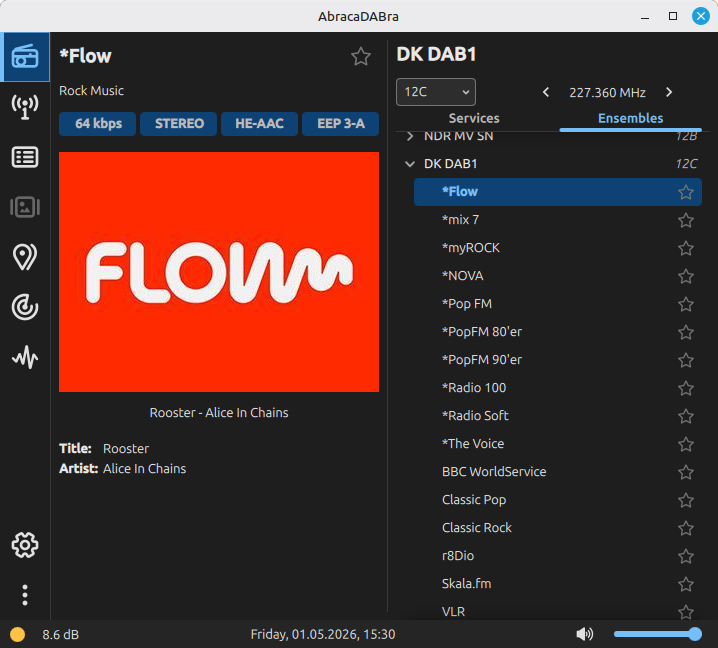Select *NOVA service
Image resolution: width=718 pixels, height=648 pixels.
pos(558,276)
